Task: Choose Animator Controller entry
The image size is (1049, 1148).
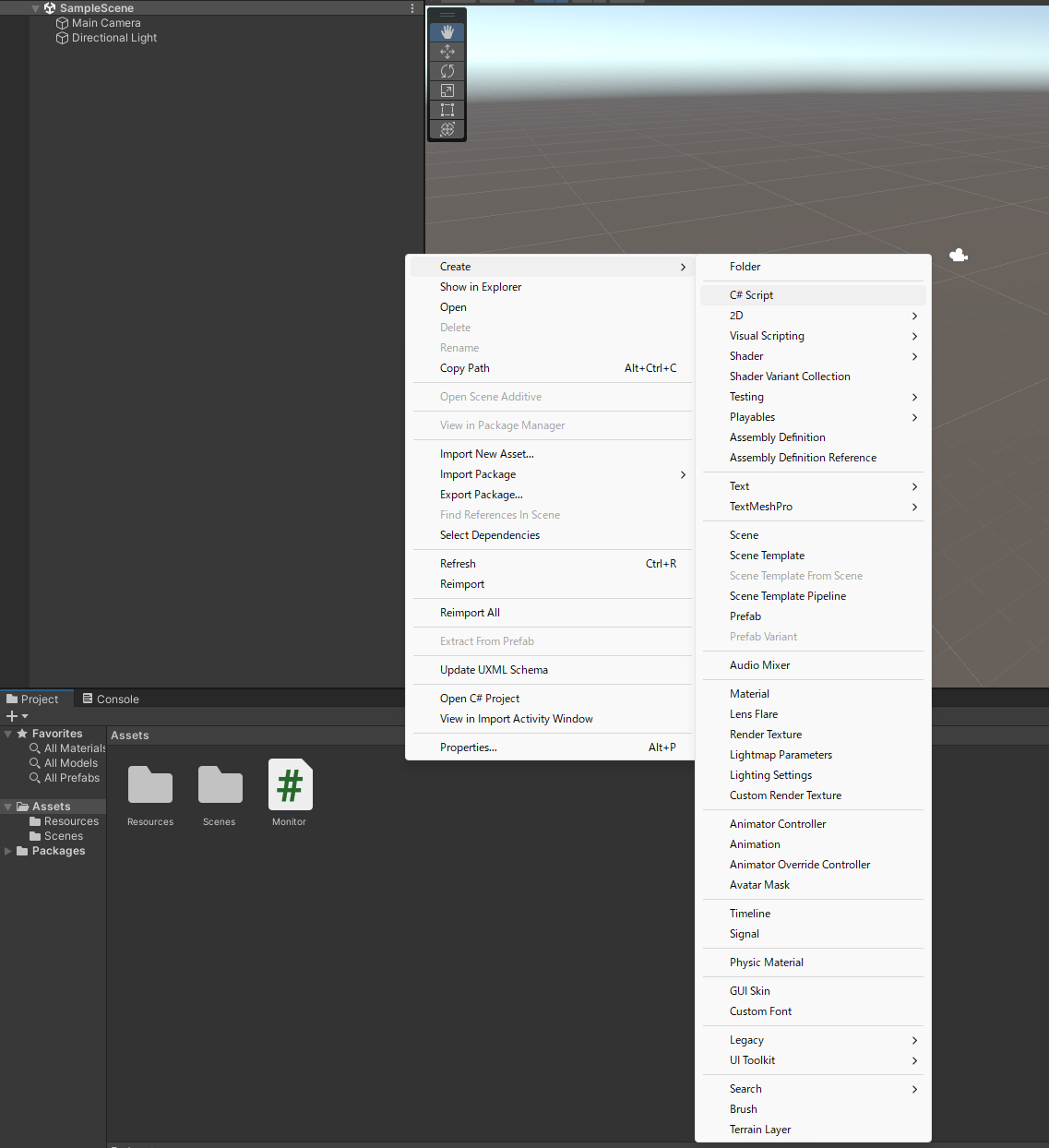Action: (813, 824)
